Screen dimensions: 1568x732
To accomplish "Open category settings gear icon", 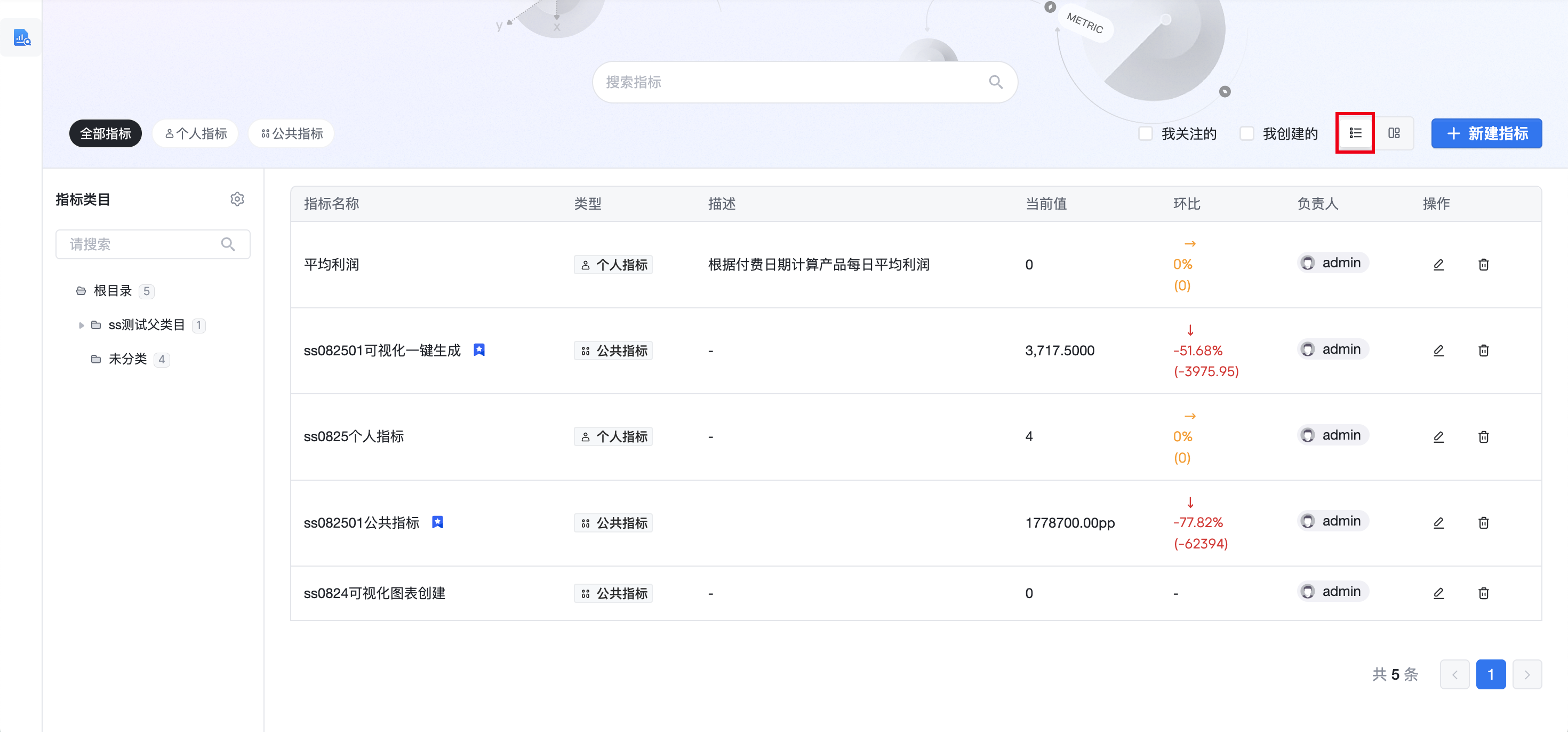I will (237, 199).
